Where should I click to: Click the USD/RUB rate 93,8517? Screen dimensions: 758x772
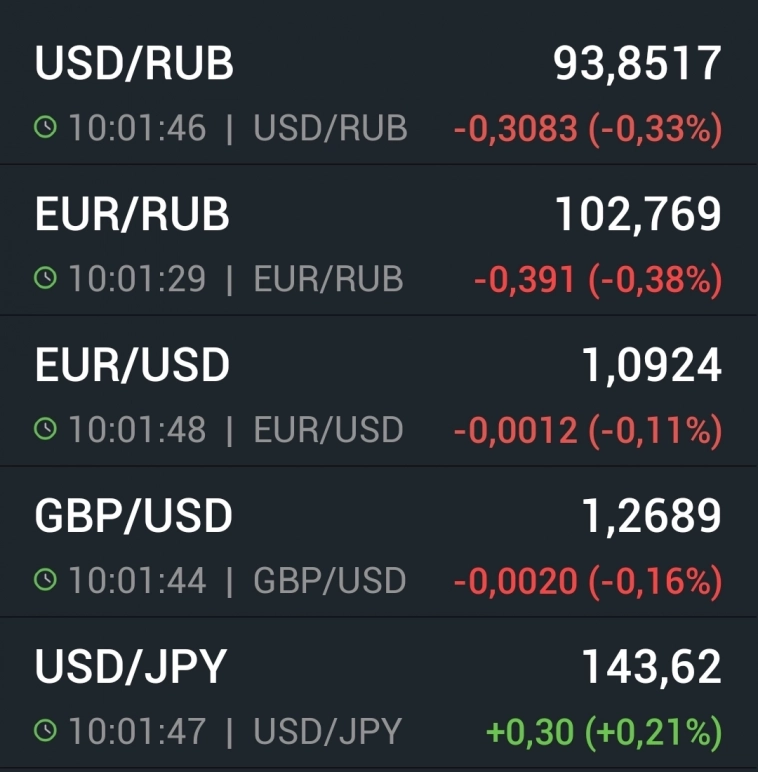(x=637, y=65)
